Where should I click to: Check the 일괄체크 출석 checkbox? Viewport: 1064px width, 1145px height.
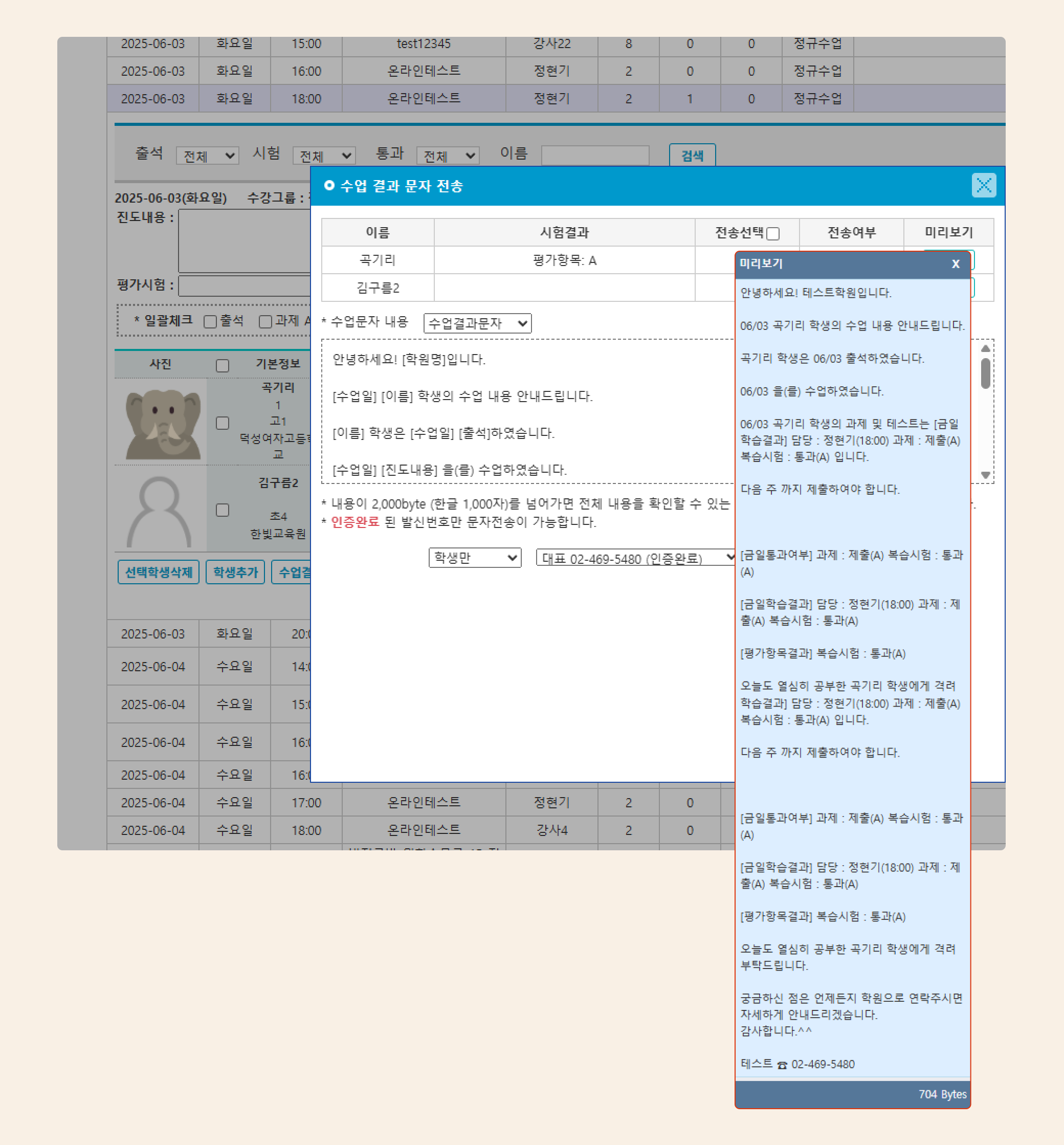210,321
